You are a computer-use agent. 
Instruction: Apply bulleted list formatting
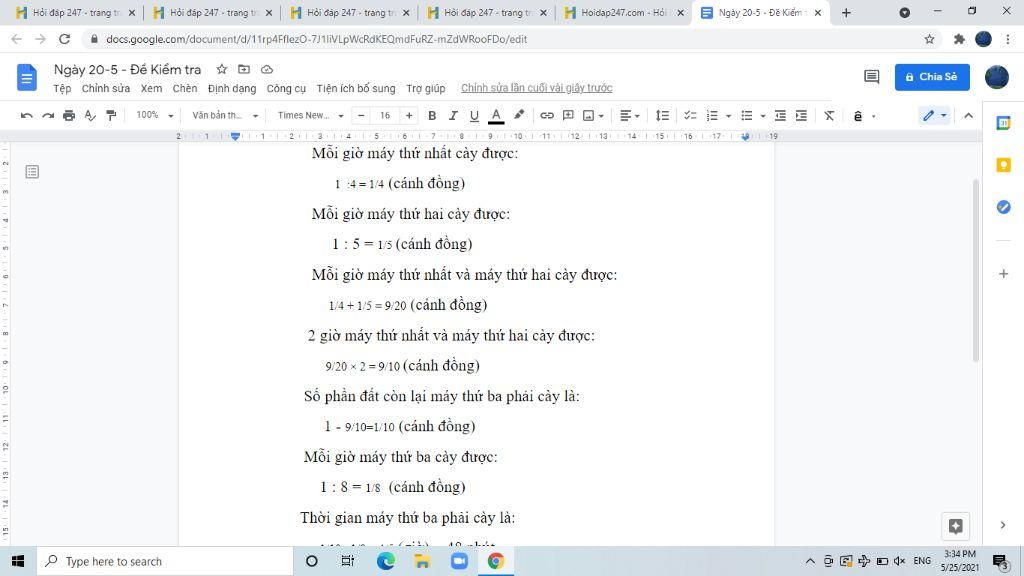click(746, 116)
